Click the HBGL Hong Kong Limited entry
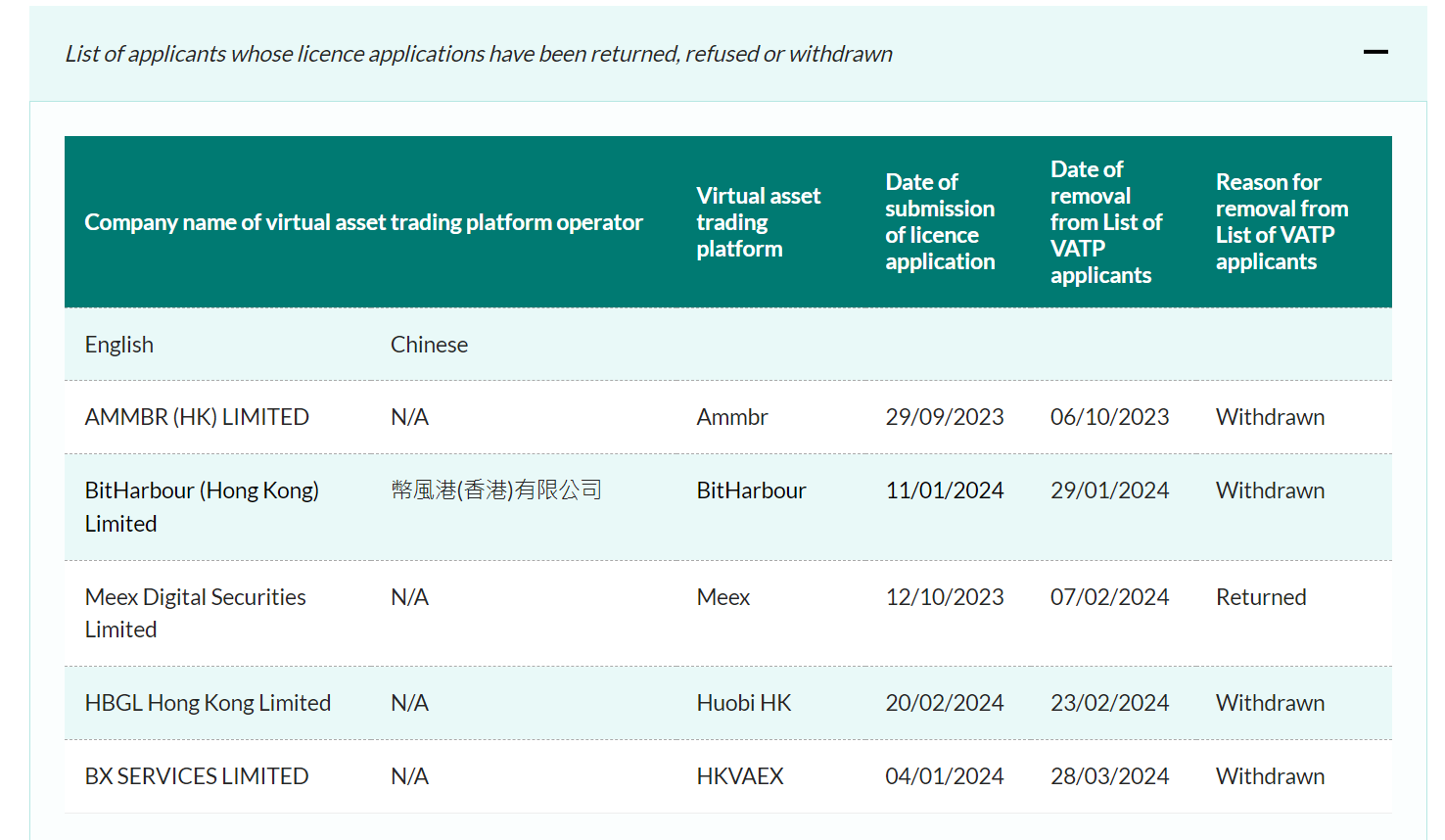The height and width of the screenshot is (840, 1445). click(x=208, y=702)
